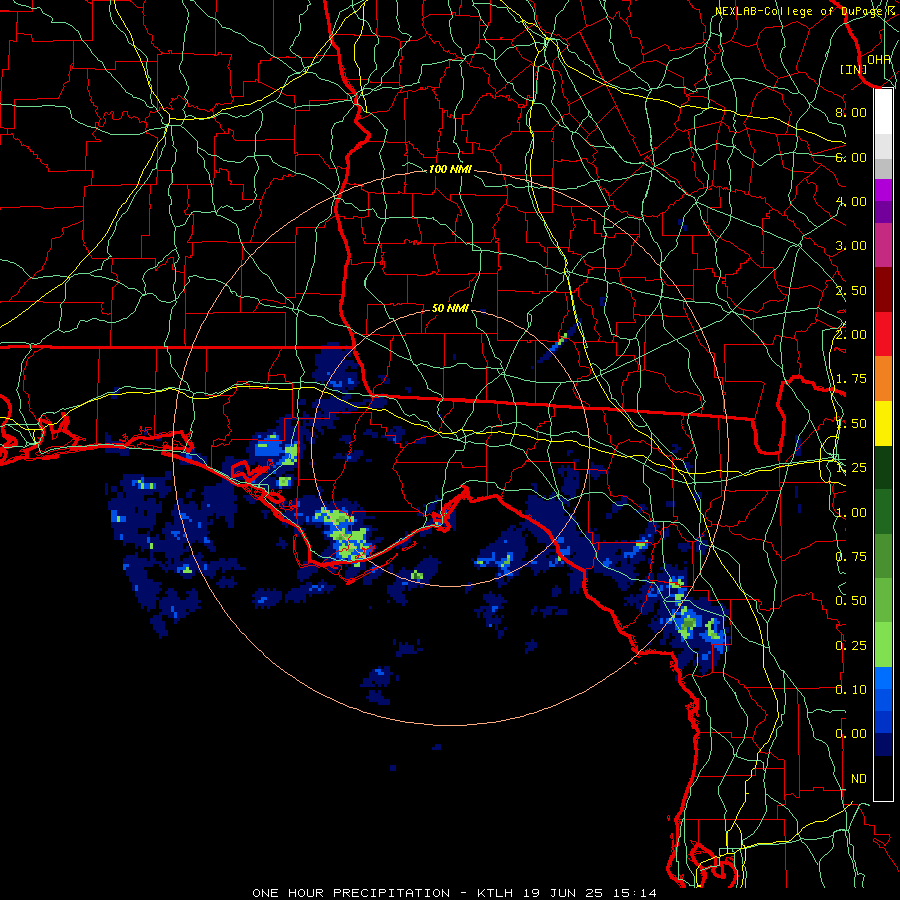Click the 0.50 legend value
The width and height of the screenshot is (900, 900).
point(851,601)
